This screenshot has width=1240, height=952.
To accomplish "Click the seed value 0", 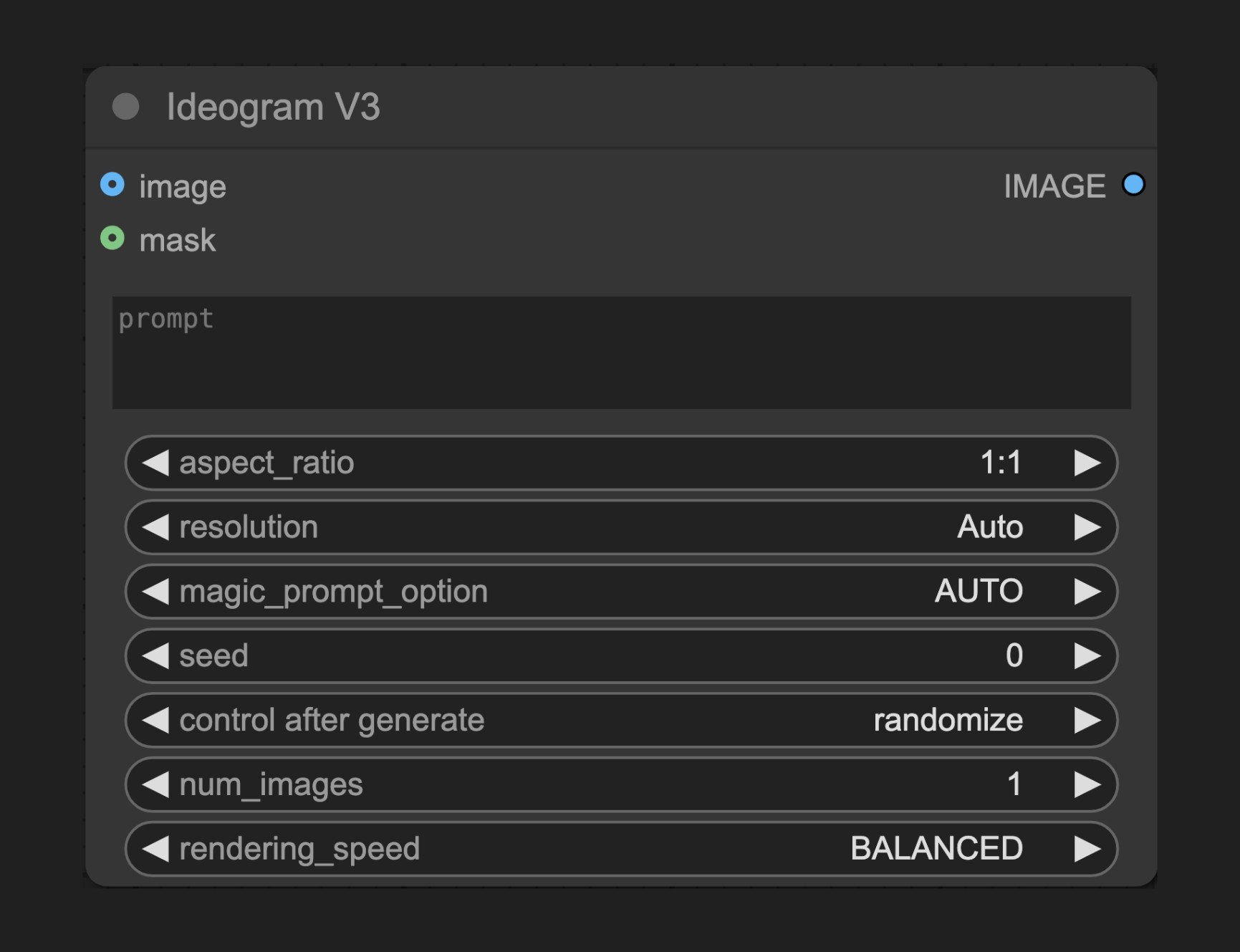I will pos(1014,655).
